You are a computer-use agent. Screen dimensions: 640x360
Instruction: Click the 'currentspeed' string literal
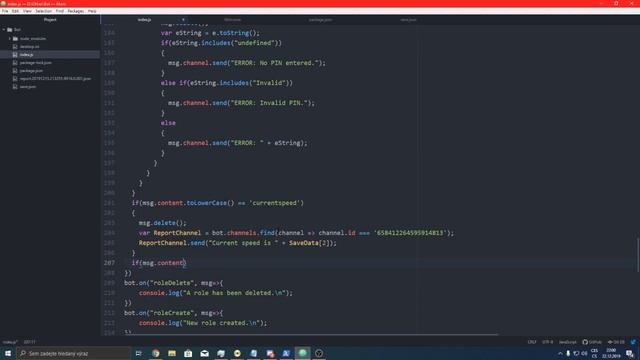[276, 203]
